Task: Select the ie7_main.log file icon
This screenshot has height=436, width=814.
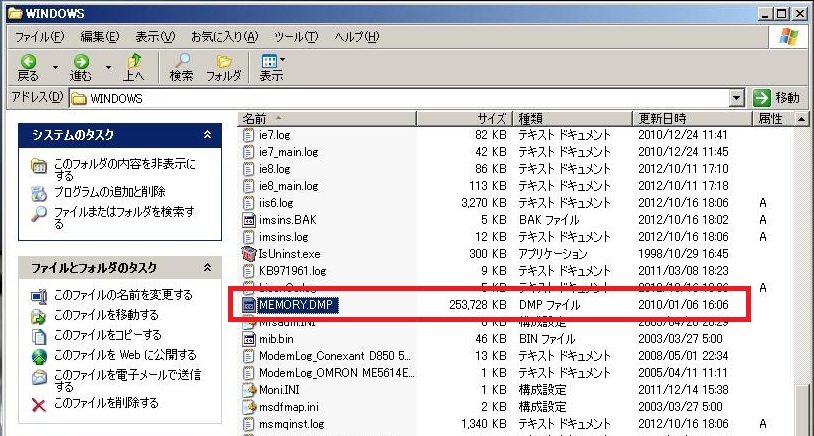Action: point(250,152)
